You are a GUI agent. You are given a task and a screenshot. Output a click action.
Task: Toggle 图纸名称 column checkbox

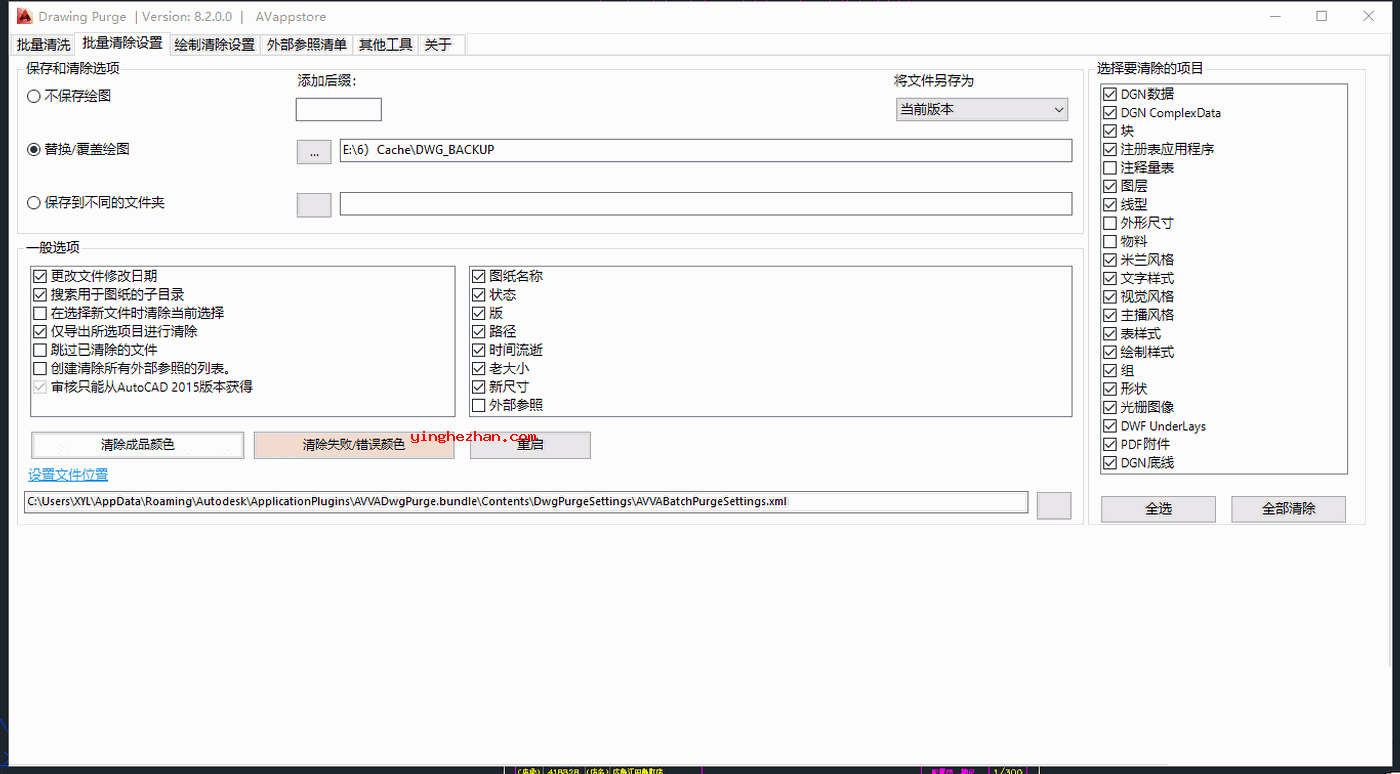click(479, 276)
